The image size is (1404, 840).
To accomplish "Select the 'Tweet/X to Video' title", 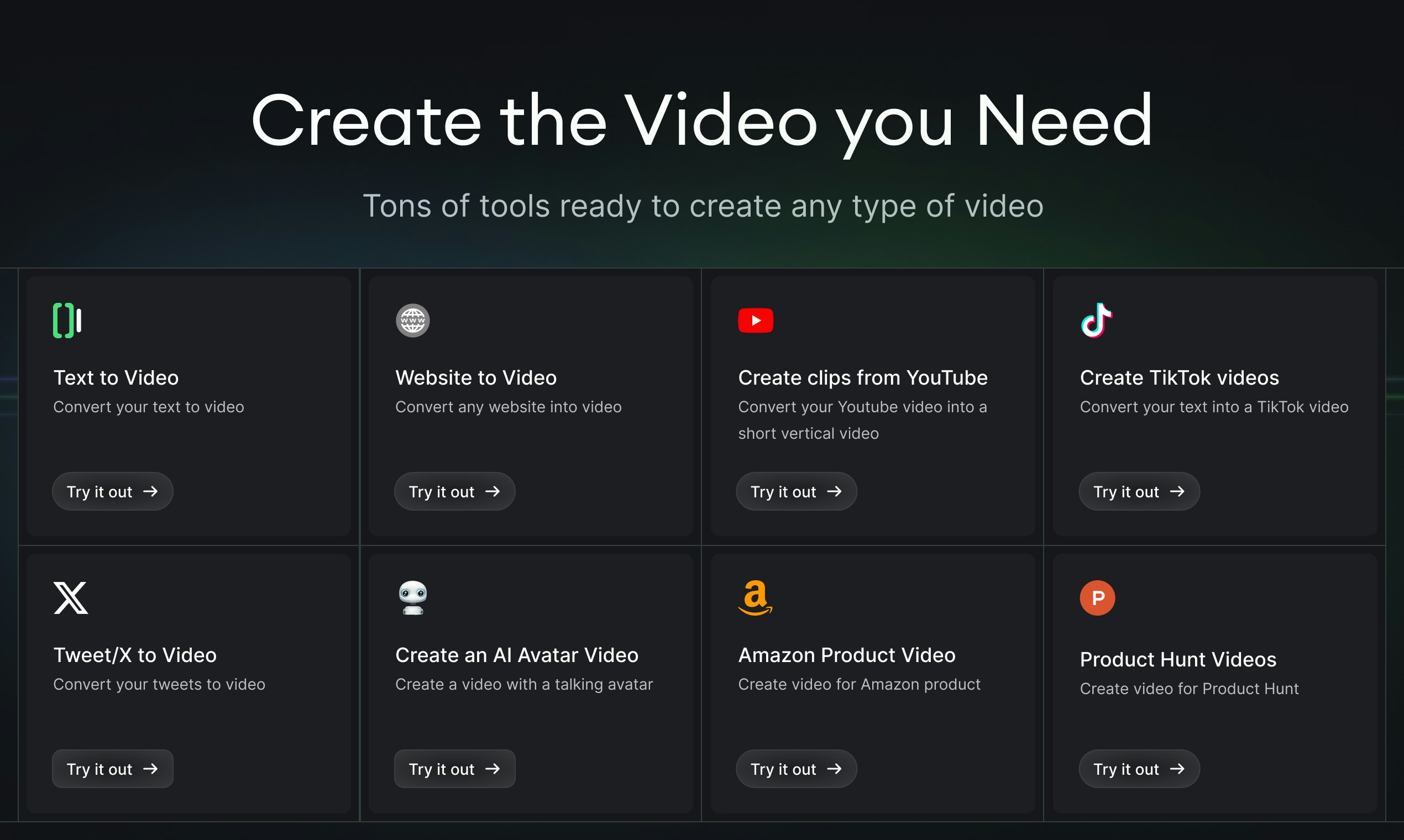I will pos(135,655).
